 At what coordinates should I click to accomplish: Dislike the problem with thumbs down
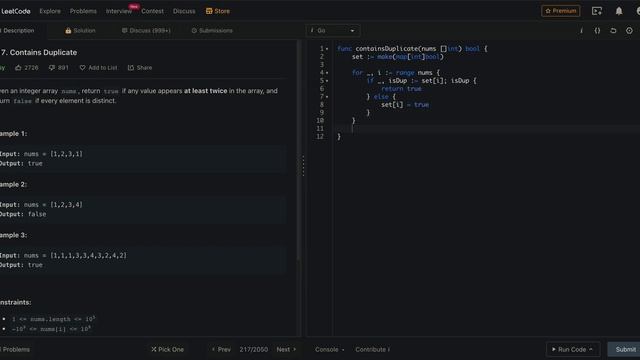pyautogui.click(x=58, y=68)
